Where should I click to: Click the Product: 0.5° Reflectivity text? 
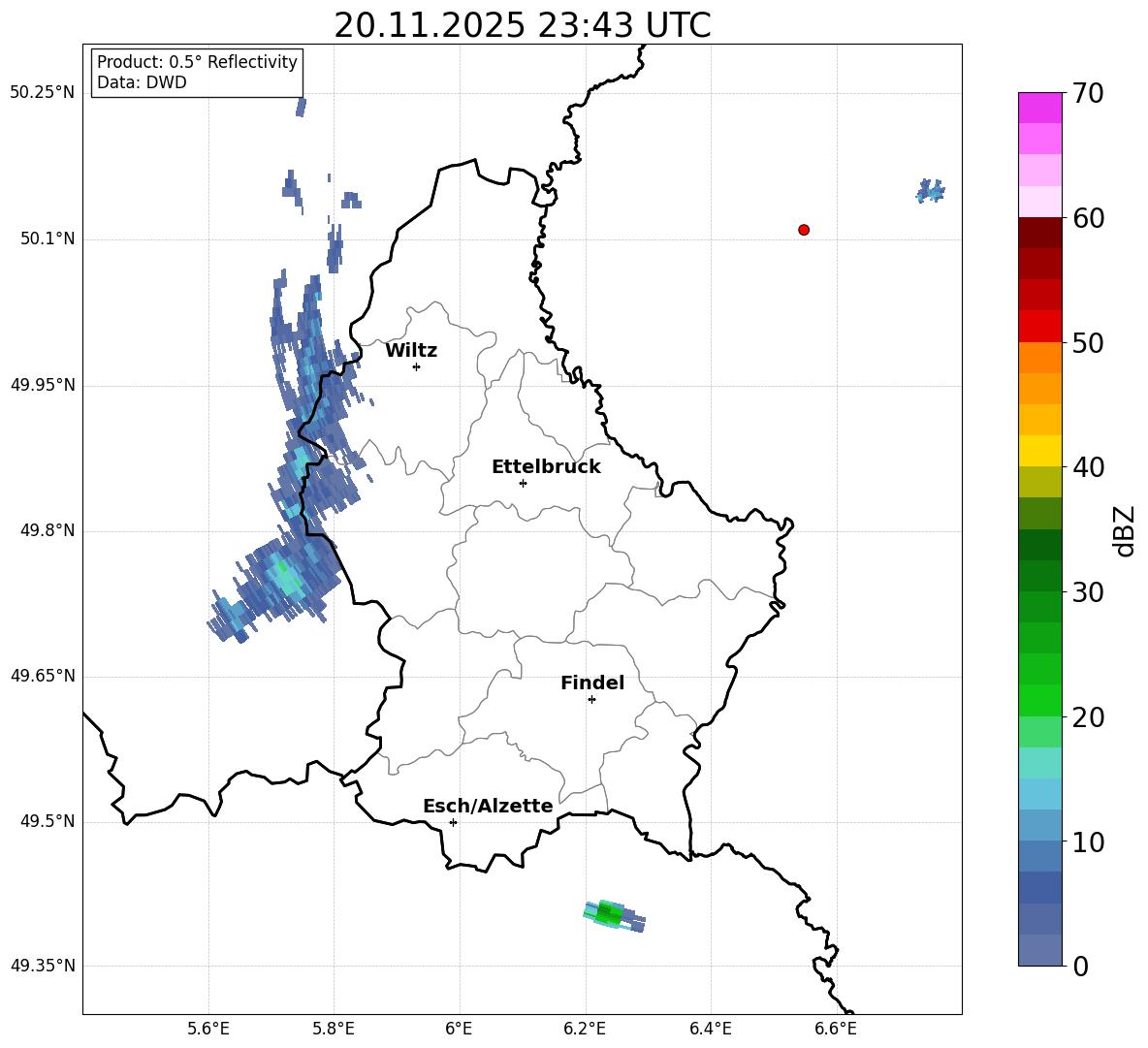click(x=197, y=62)
